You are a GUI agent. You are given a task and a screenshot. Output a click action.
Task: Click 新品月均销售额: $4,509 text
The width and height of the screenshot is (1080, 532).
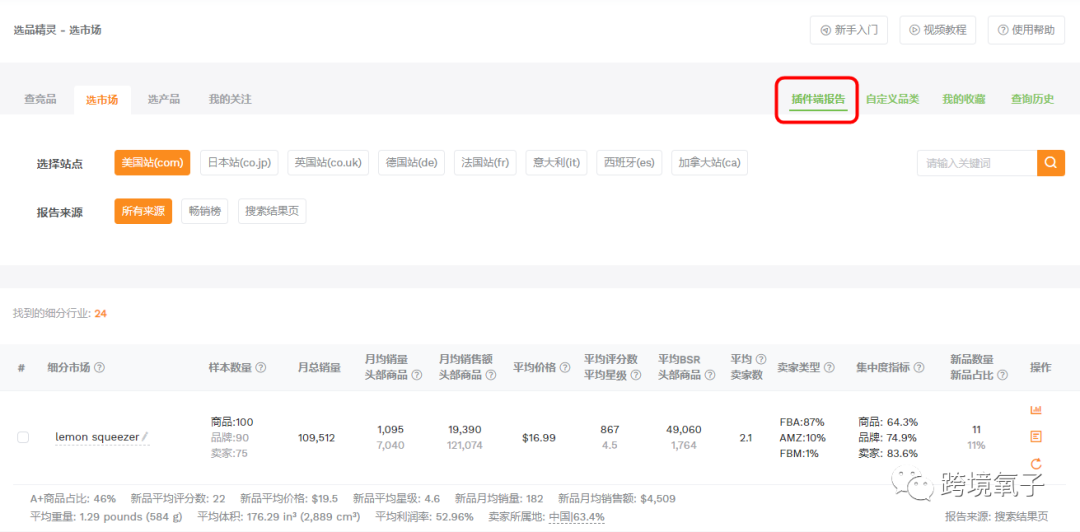(616, 498)
